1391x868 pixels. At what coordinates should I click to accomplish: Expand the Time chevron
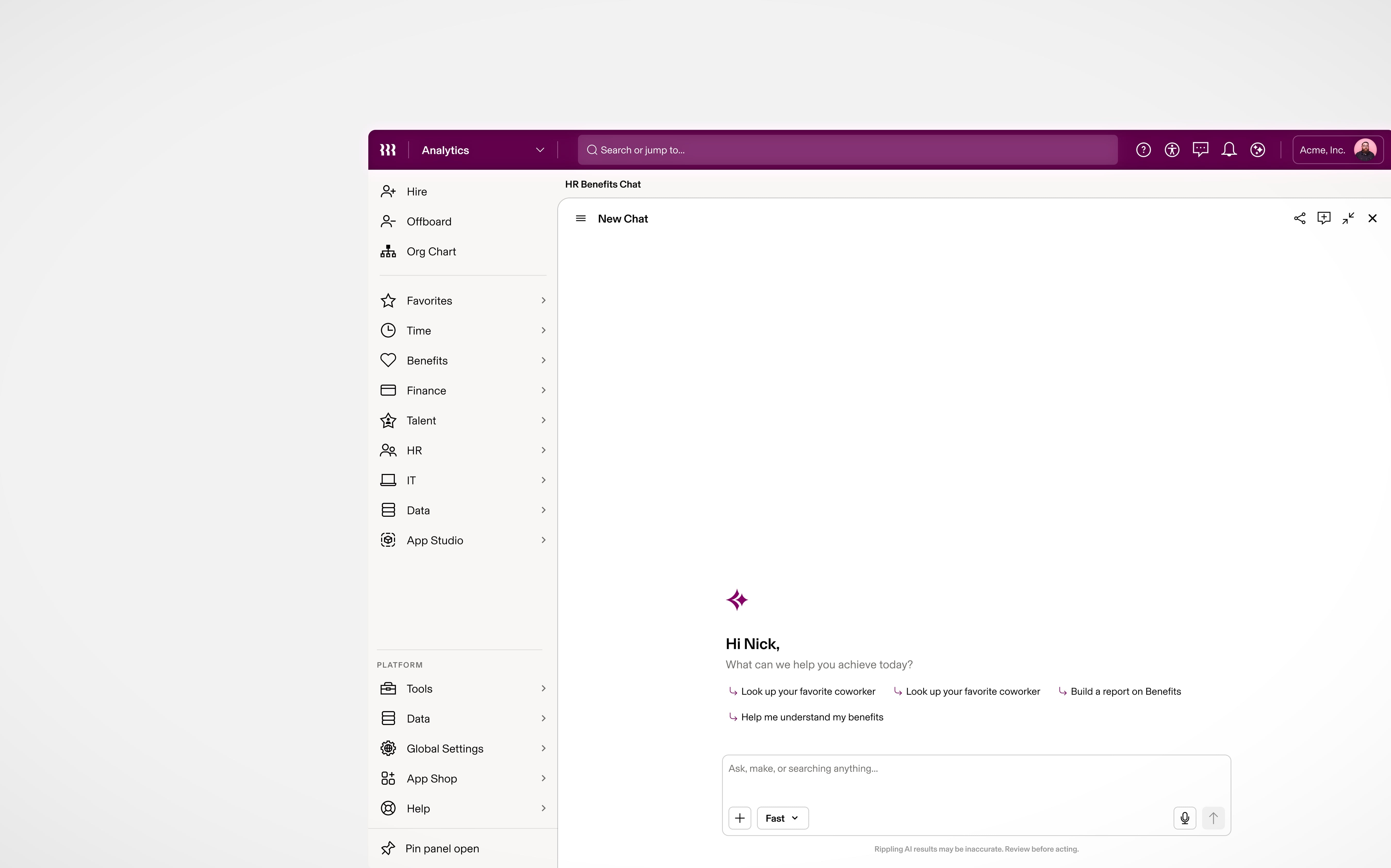coord(543,330)
